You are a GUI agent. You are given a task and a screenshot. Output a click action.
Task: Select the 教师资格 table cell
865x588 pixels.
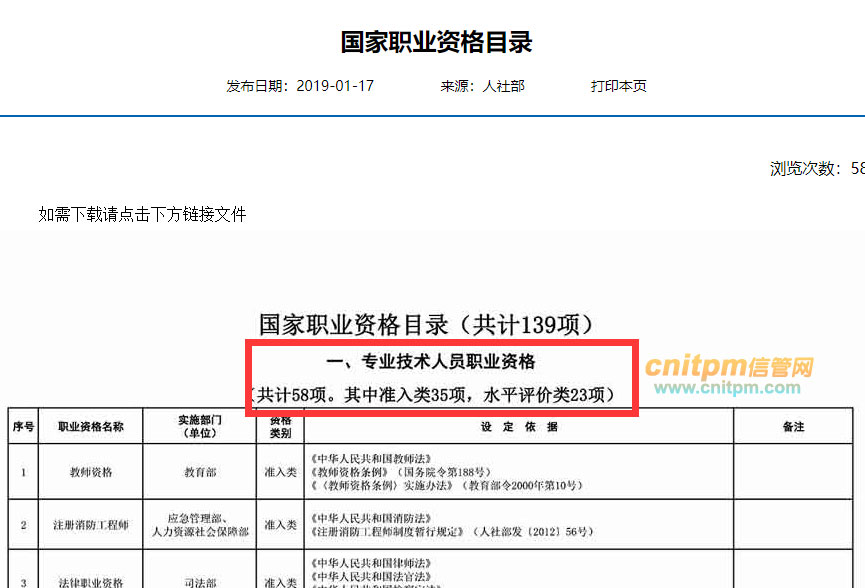(91, 470)
